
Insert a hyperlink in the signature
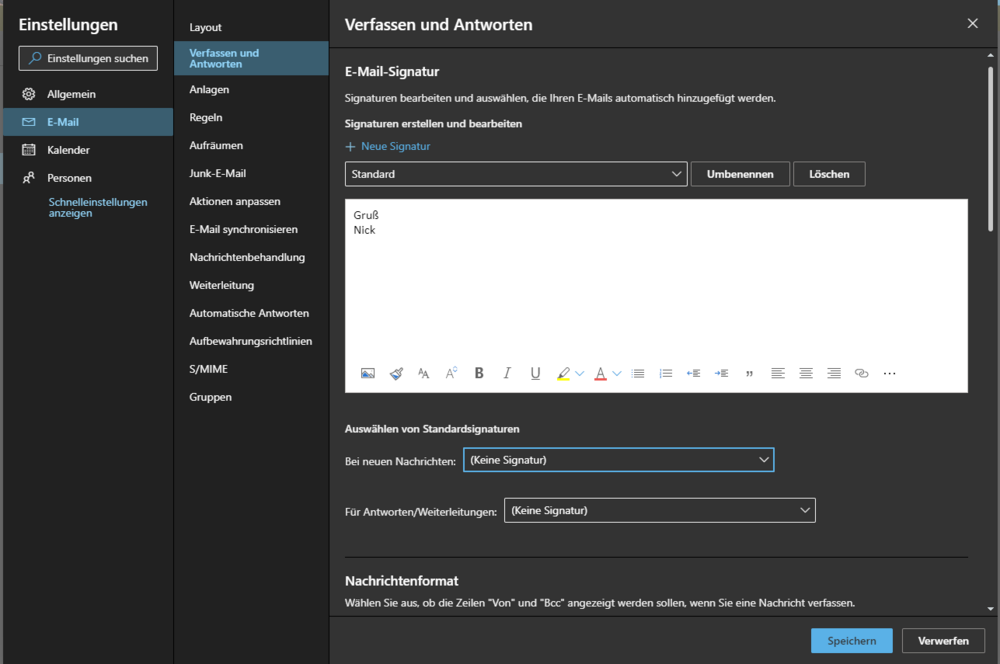point(861,374)
